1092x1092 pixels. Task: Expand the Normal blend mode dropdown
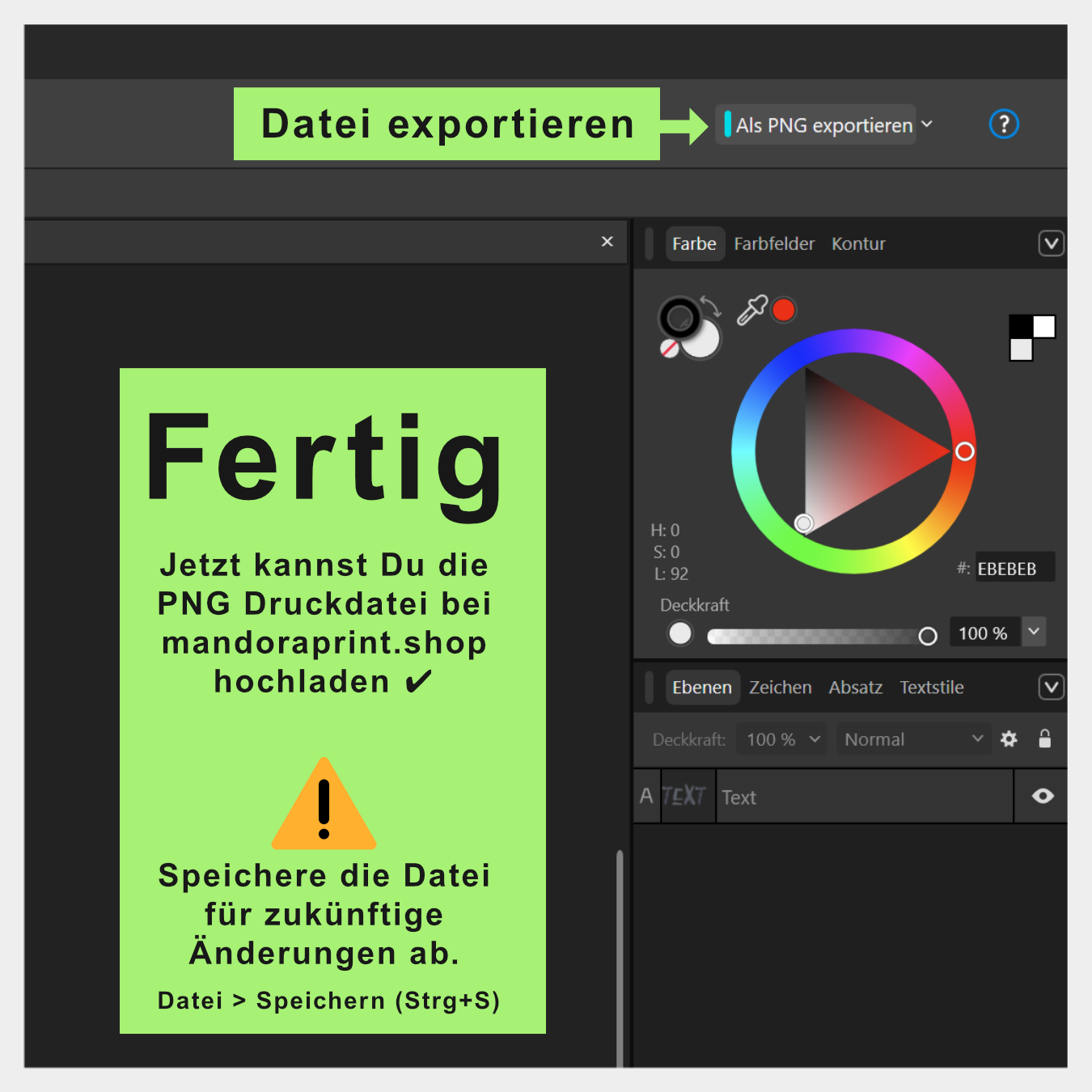912,739
